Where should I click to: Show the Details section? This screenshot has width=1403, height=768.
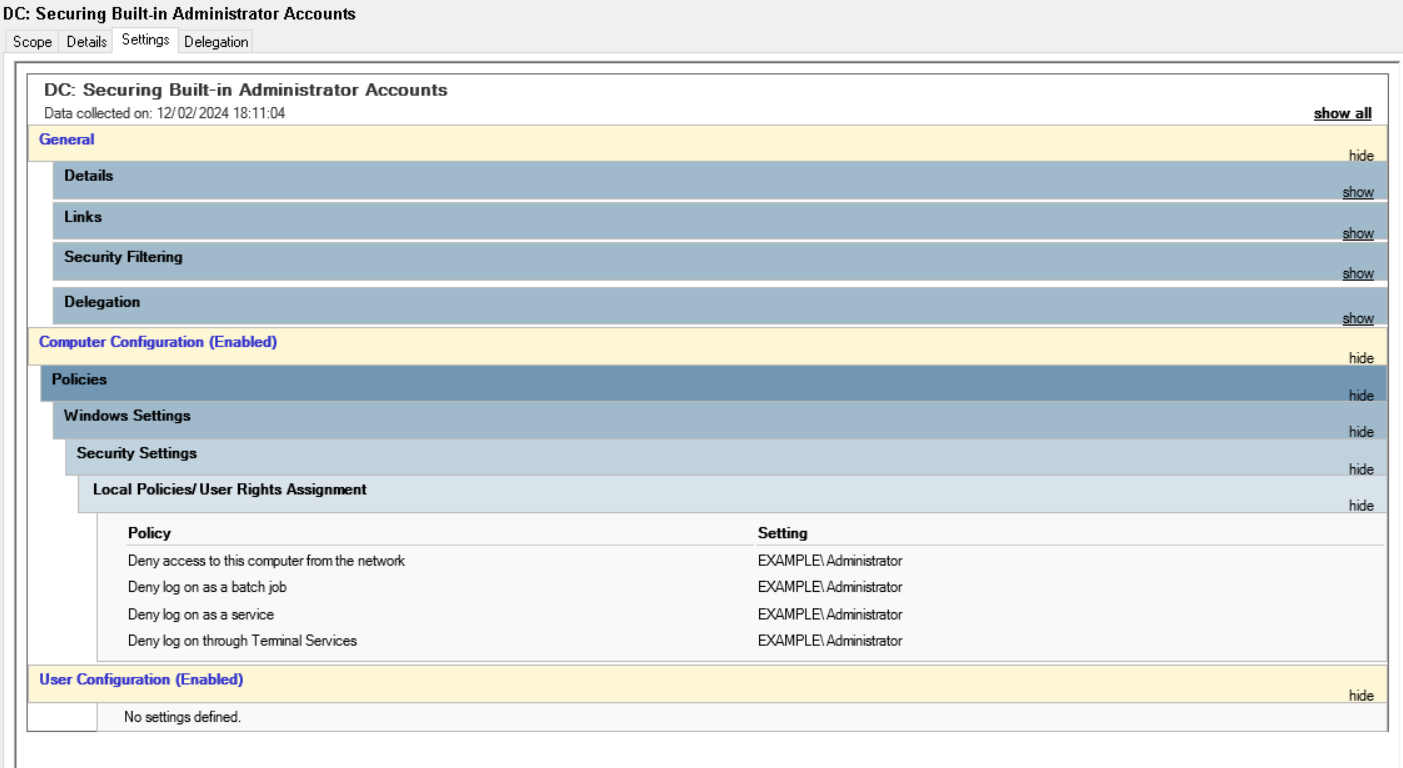(x=1357, y=193)
